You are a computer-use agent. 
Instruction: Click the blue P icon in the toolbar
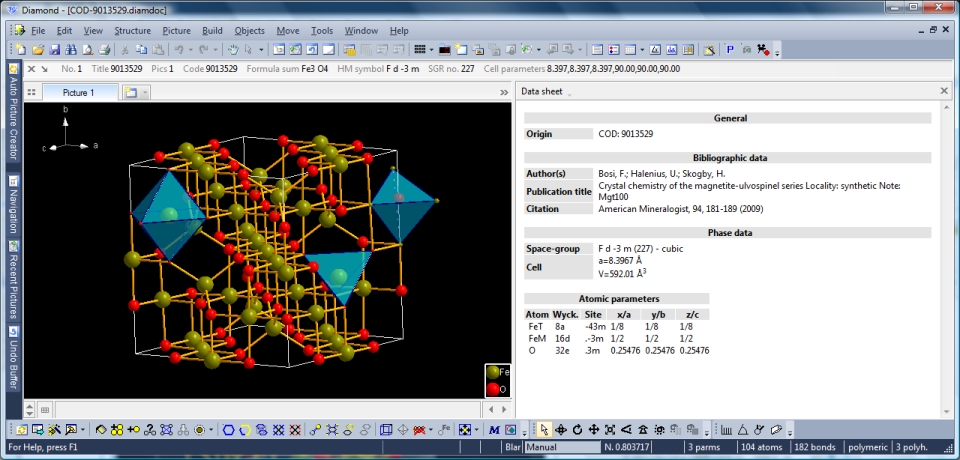(729, 49)
